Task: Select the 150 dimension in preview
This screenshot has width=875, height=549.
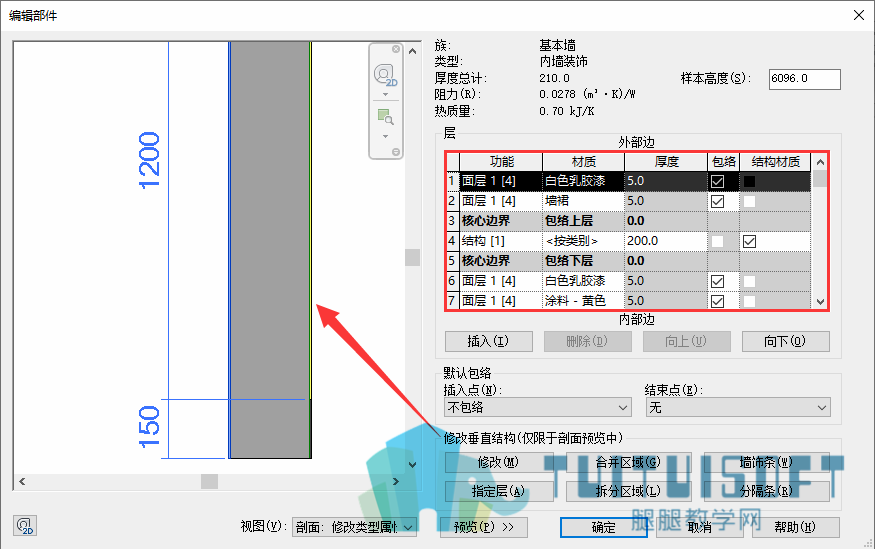Action: pos(150,427)
